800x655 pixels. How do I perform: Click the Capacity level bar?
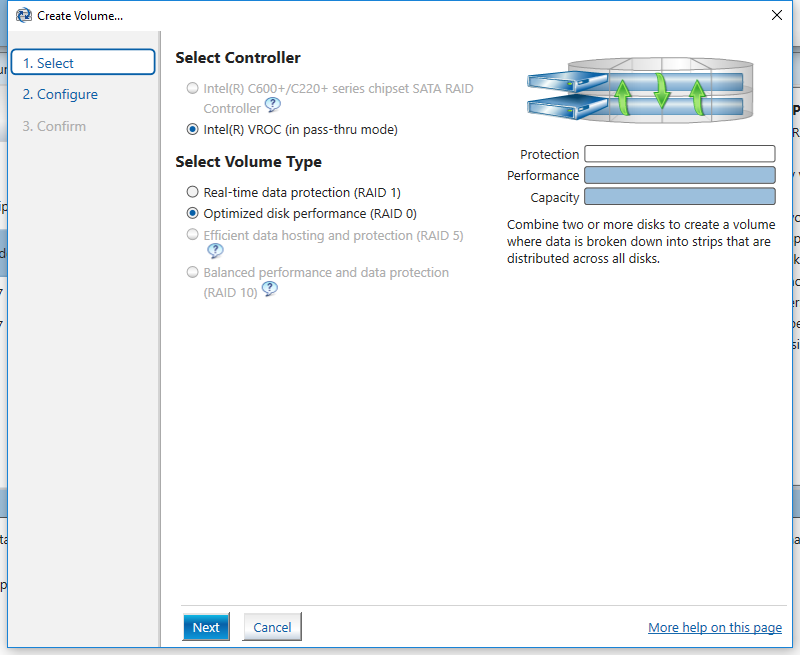pos(680,196)
